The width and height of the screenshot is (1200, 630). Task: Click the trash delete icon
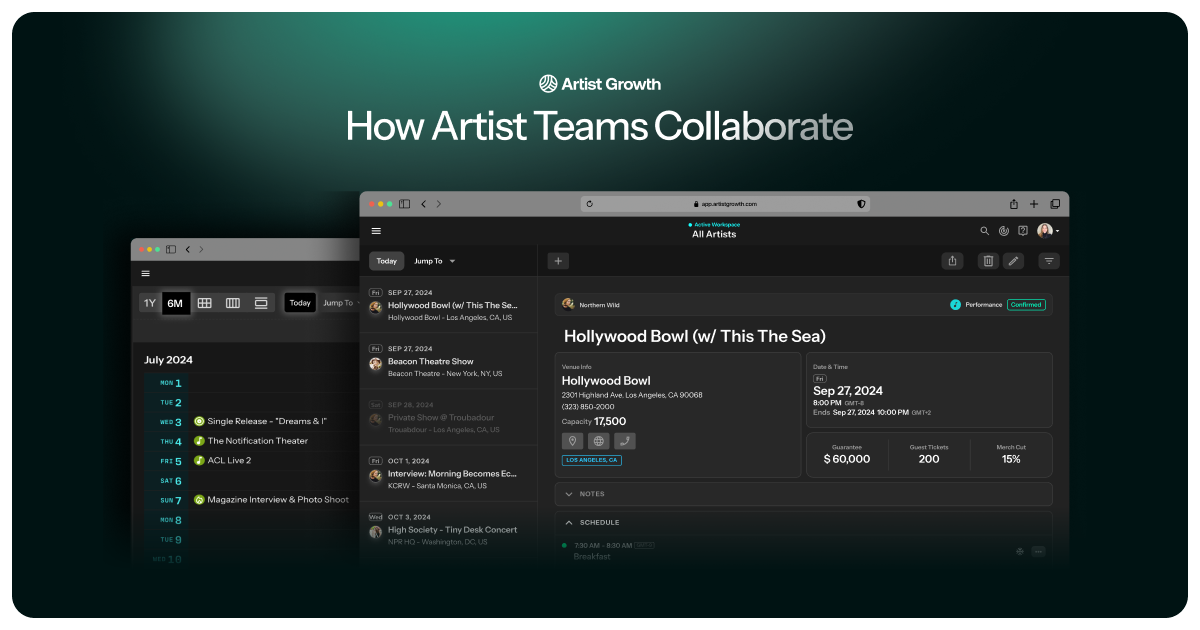(x=988, y=261)
